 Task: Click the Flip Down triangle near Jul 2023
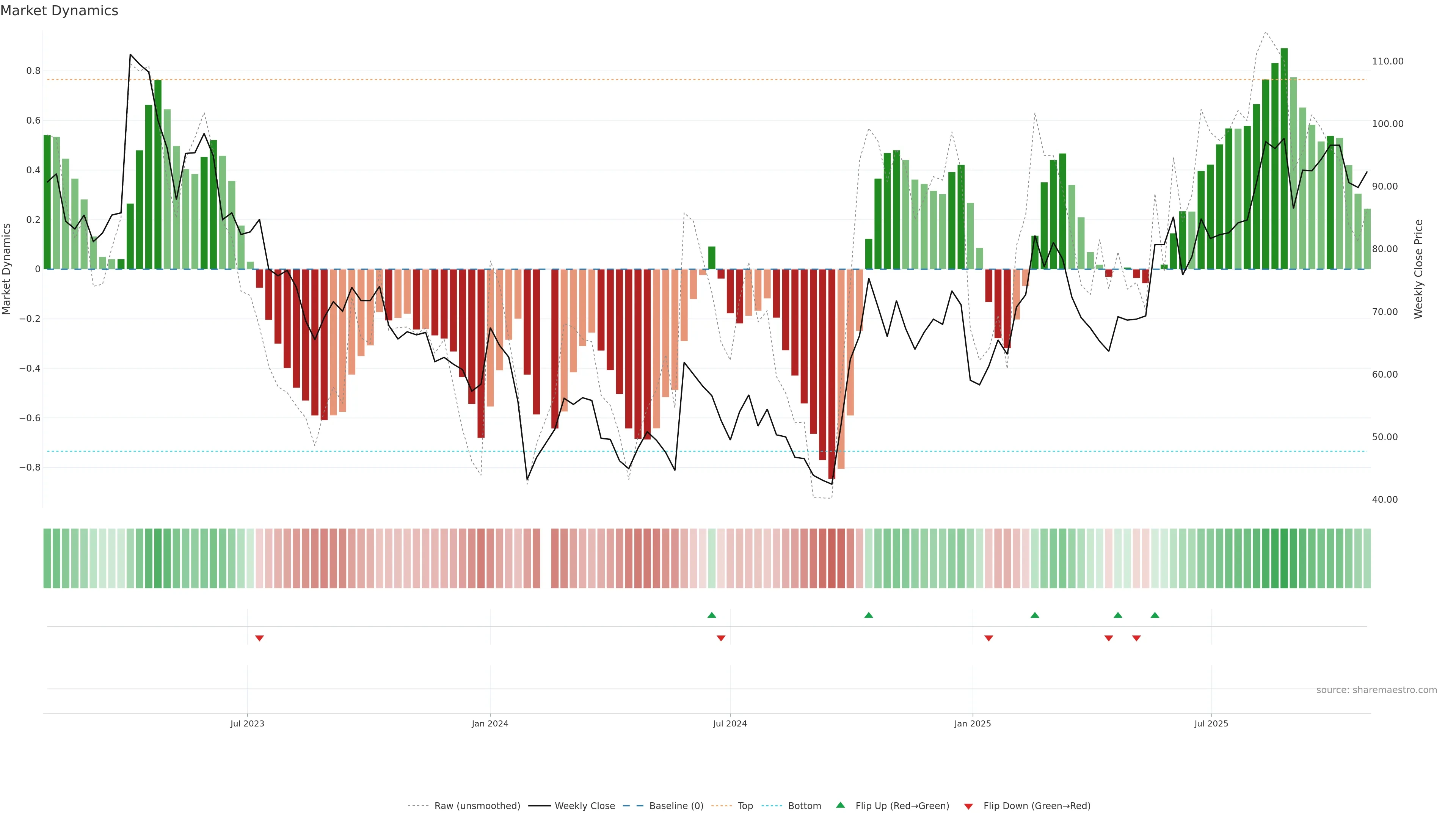(259, 638)
